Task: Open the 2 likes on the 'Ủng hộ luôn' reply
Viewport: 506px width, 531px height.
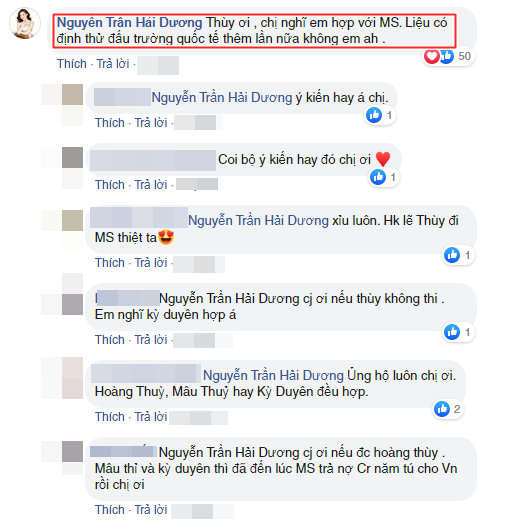Action: tap(457, 409)
